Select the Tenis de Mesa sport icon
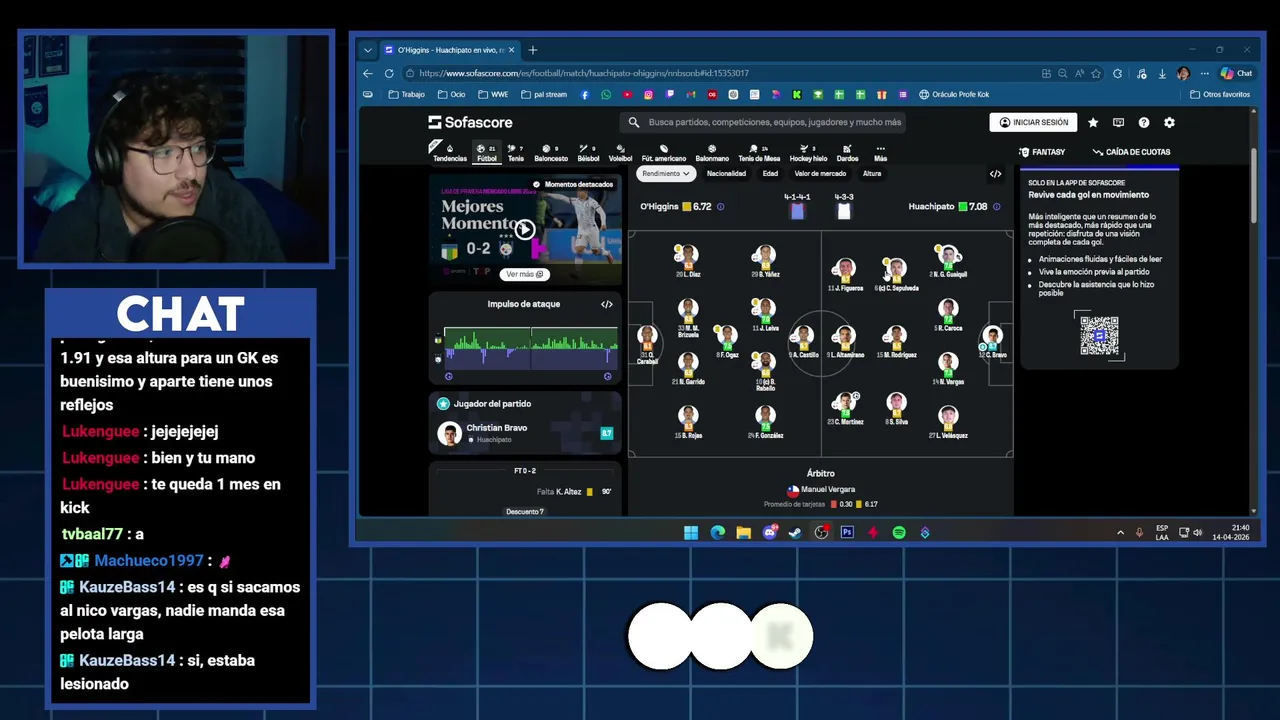 pyautogui.click(x=758, y=153)
